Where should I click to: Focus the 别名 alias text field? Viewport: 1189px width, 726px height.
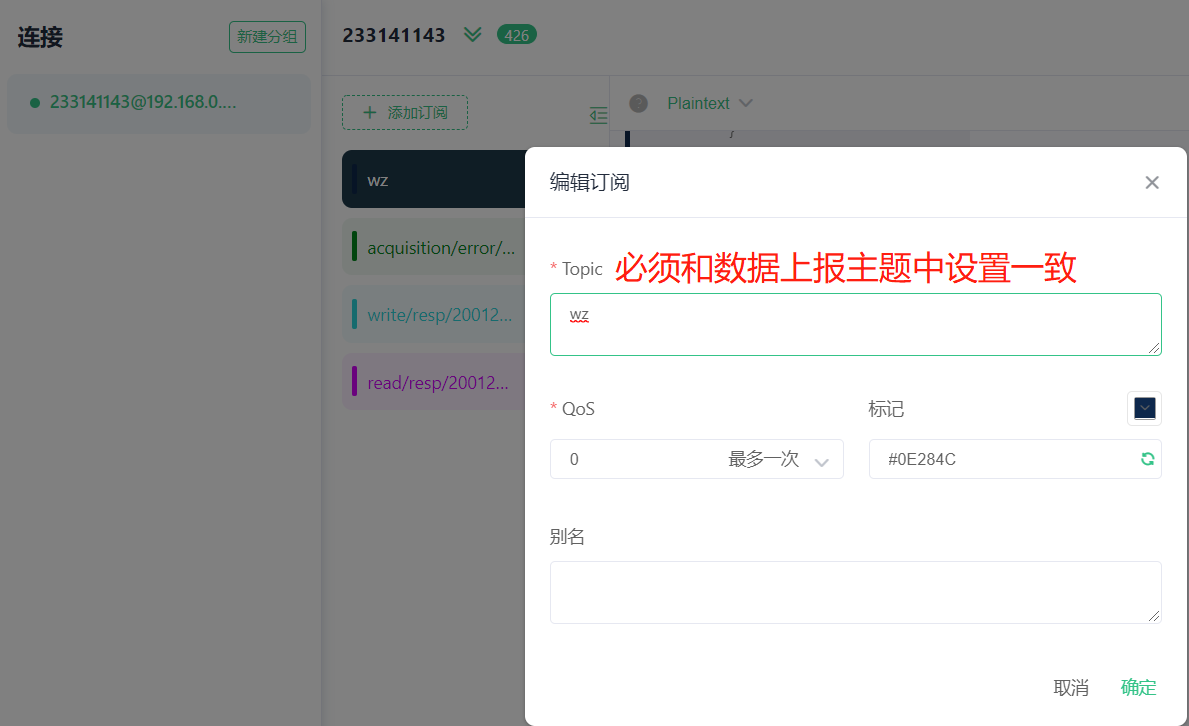point(855,592)
